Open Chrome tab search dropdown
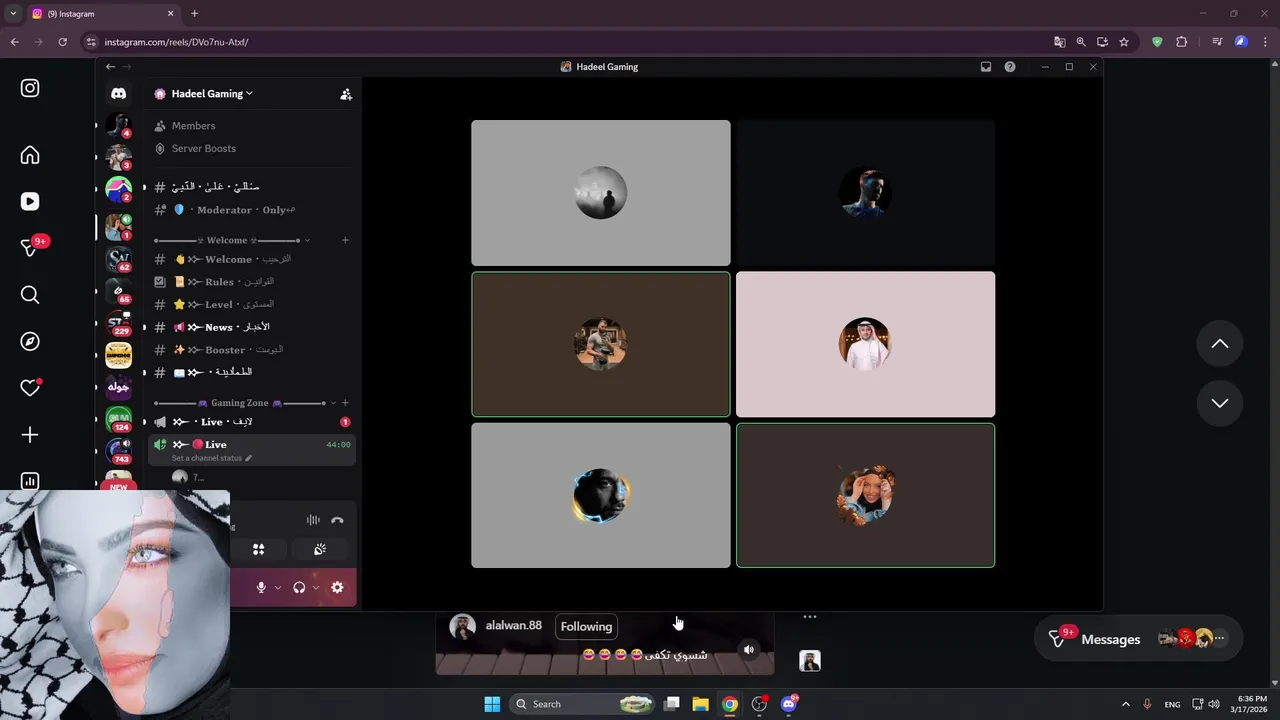Image resolution: width=1280 pixels, height=720 pixels. coord(13,14)
